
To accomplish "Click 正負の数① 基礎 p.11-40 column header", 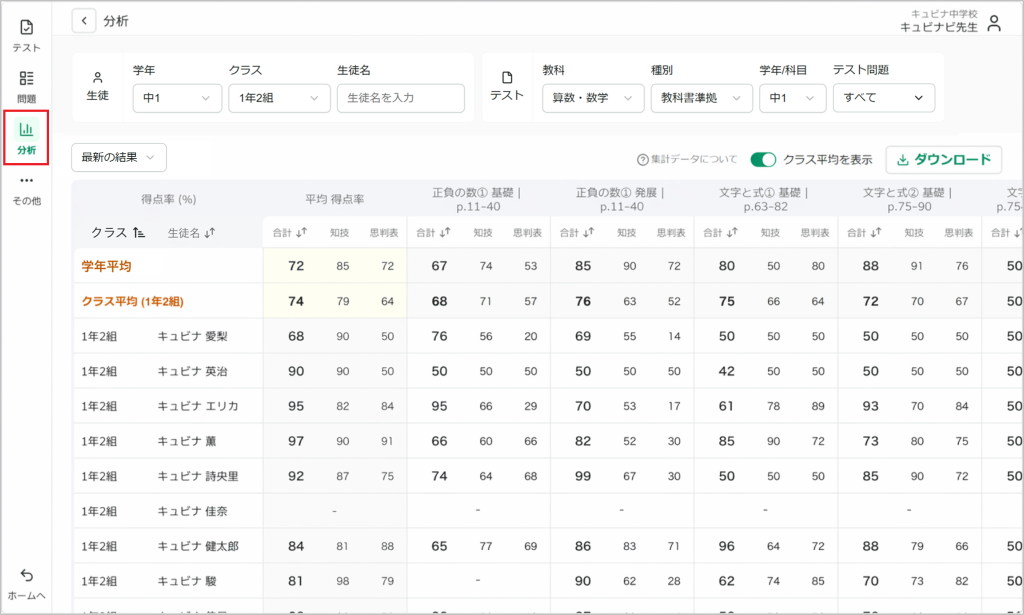I will 478,199.
